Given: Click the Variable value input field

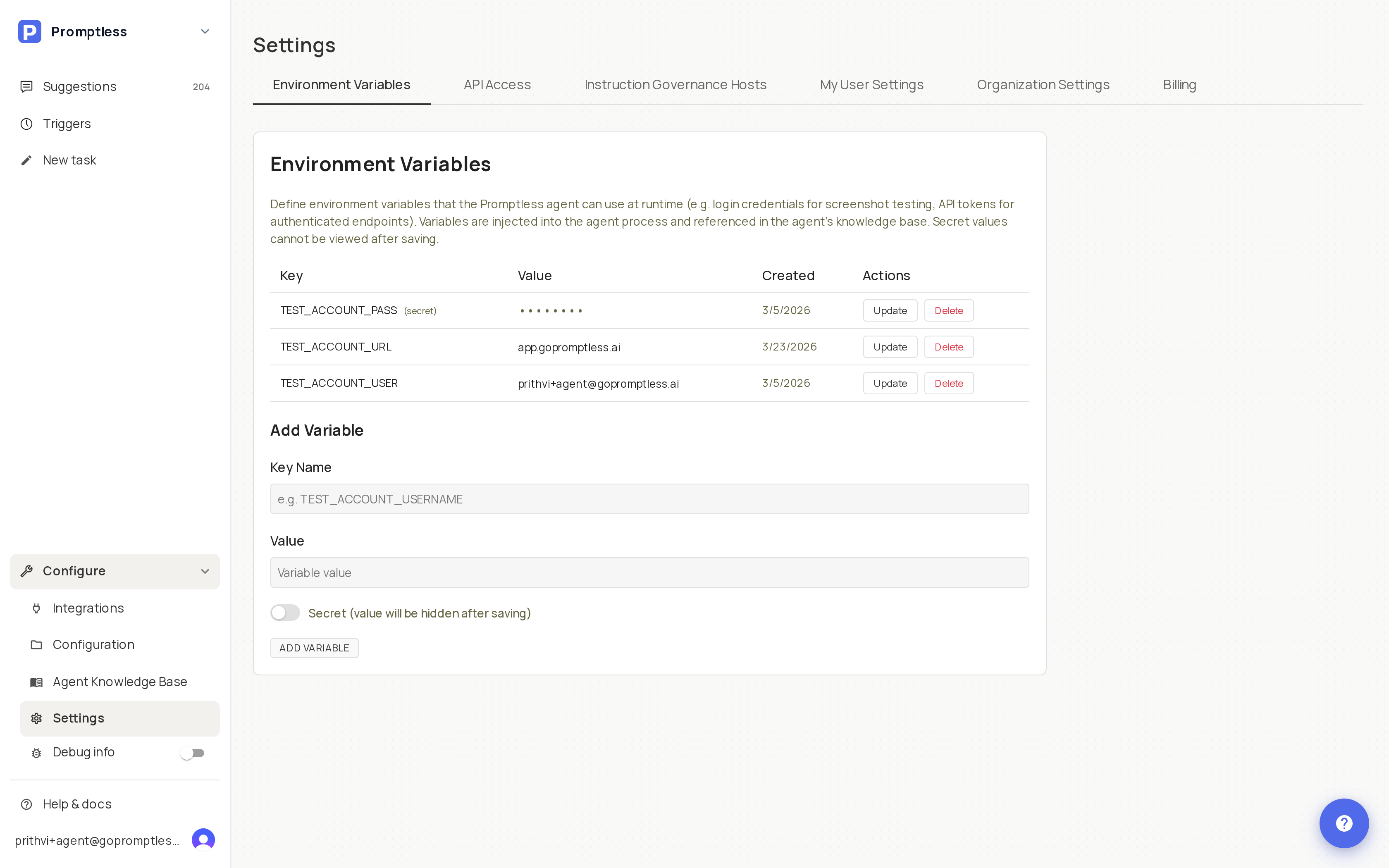Looking at the screenshot, I should 649,572.
